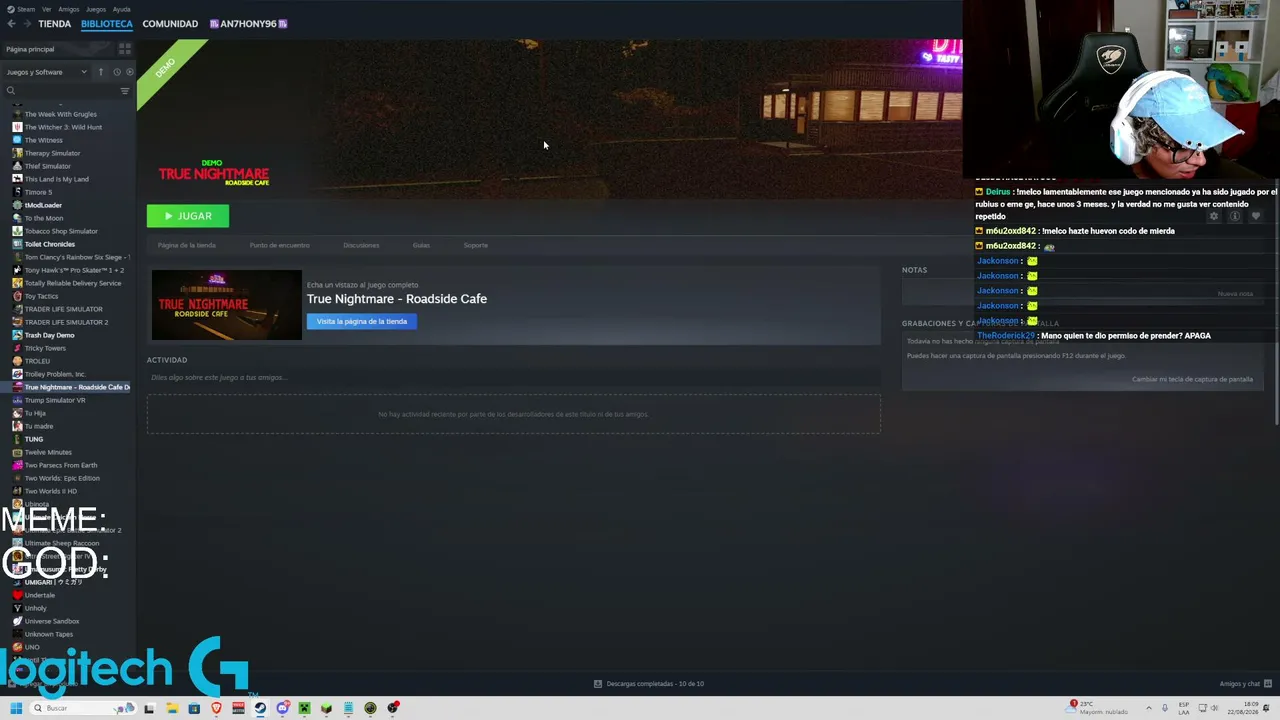Open the Amigos menu

pyautogui.click(x=69, y=9)
